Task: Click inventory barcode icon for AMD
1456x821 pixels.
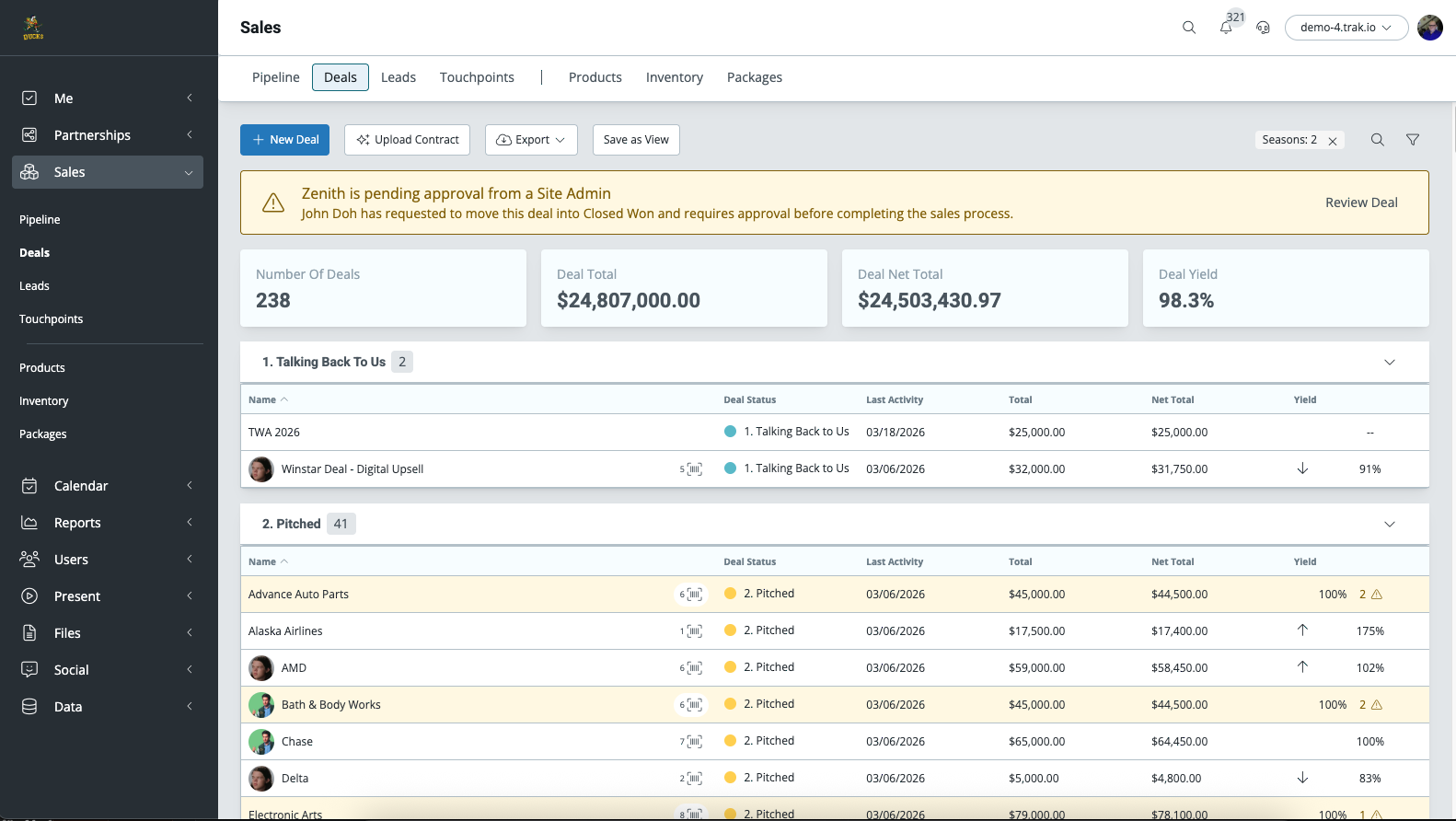Action: click(x=695, y=668)
